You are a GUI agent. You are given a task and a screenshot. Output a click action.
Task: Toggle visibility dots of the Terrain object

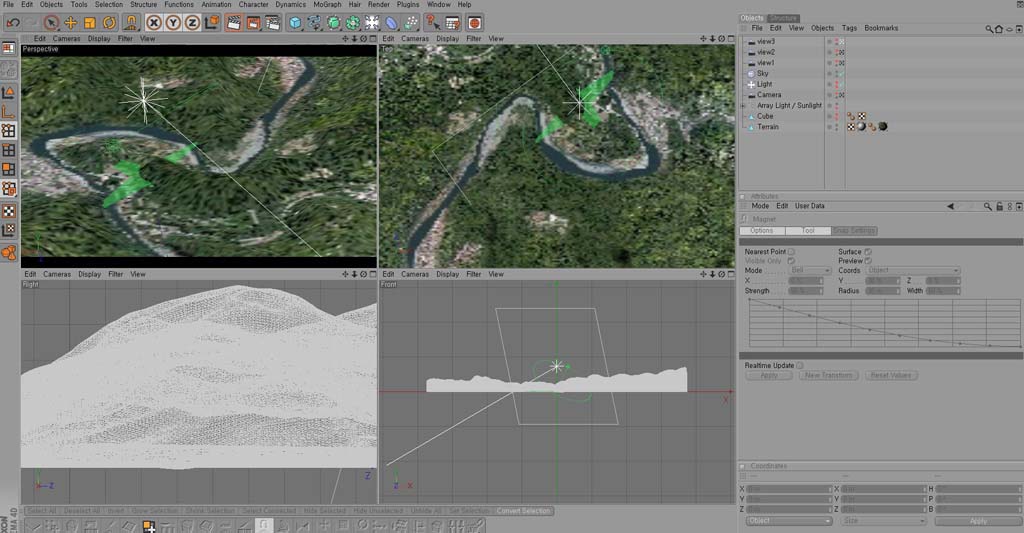tap(837, 127)
